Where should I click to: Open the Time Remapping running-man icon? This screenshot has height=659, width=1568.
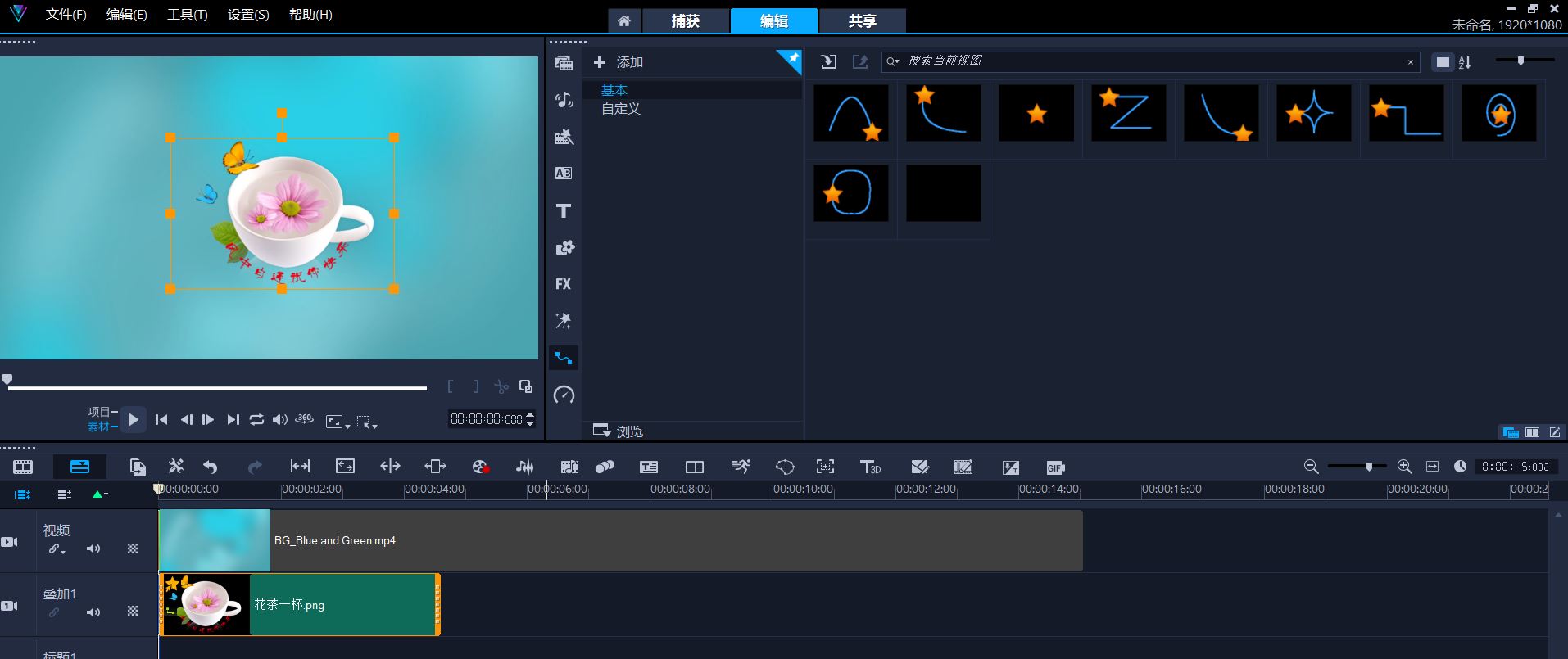pos(741,467)
